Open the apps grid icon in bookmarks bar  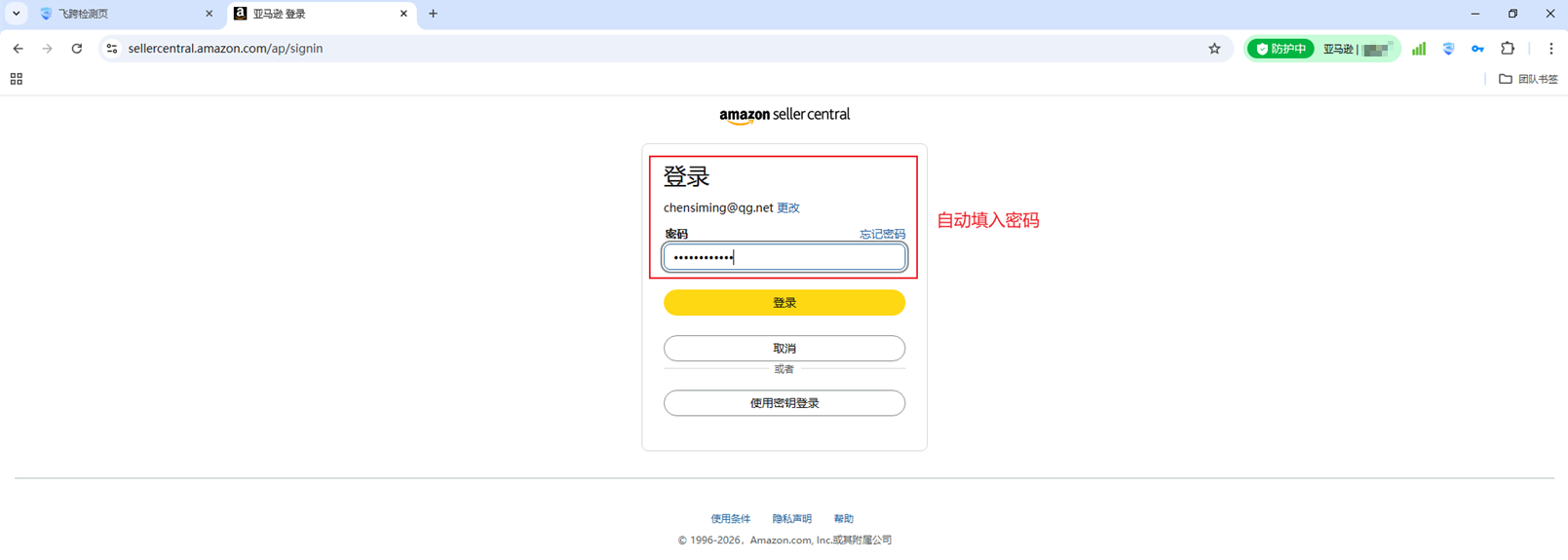click(x=17, y=79)
